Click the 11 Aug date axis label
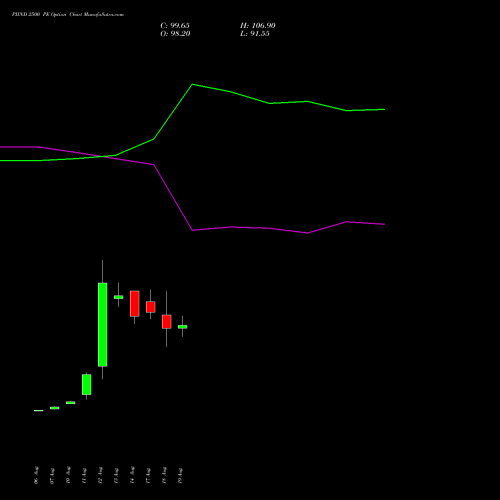Screen dimensions: 500x500 click(84, 475)
